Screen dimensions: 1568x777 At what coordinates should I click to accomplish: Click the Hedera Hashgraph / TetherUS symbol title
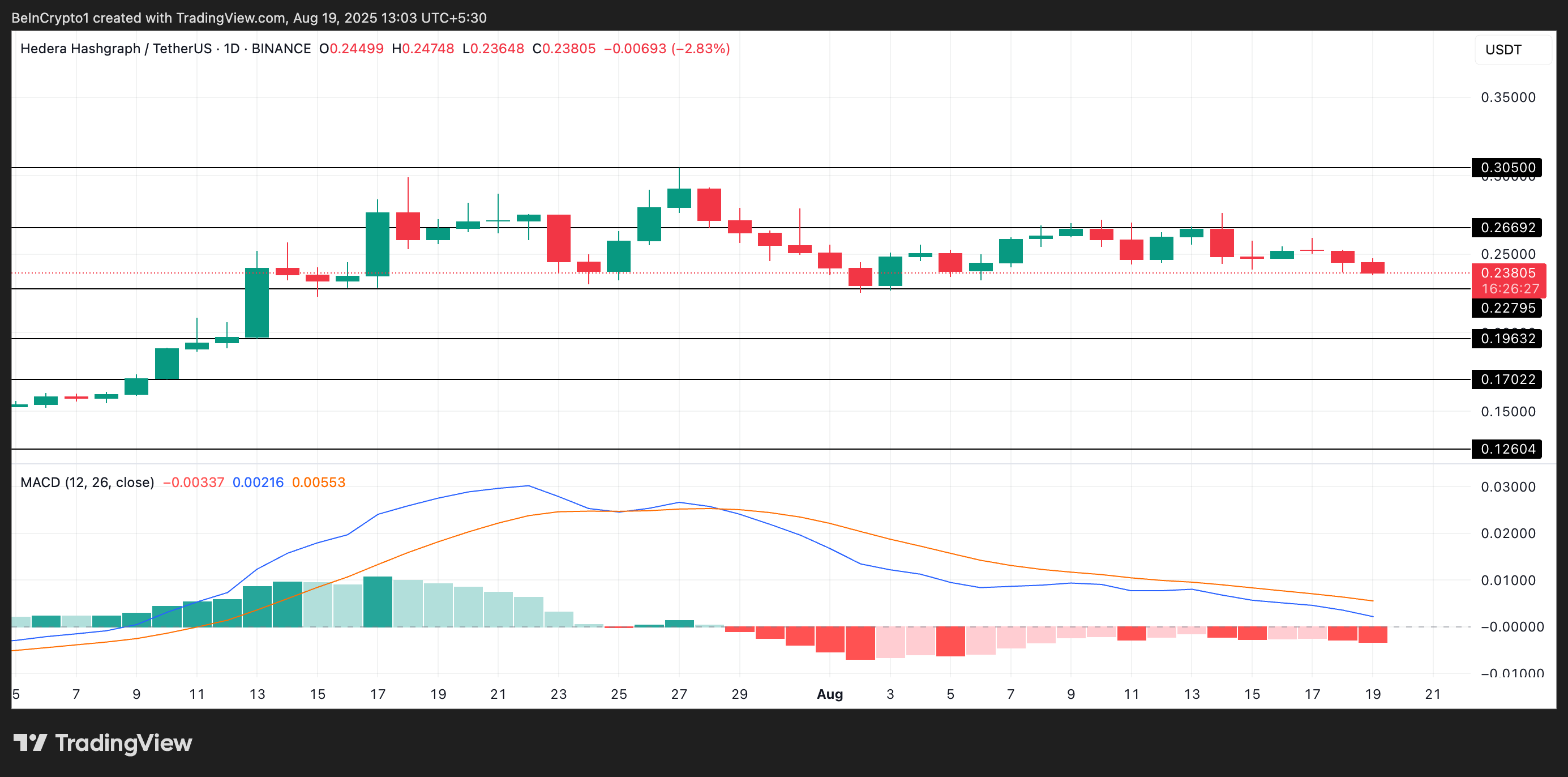click(115, 49)
